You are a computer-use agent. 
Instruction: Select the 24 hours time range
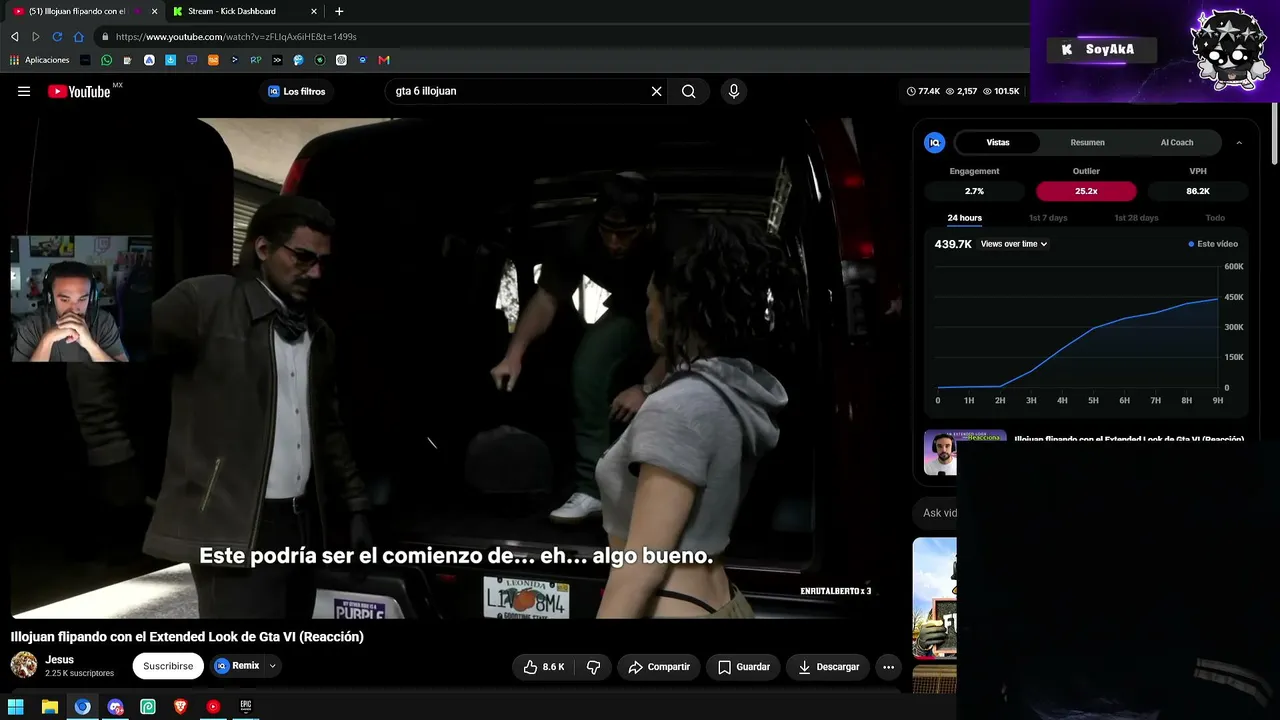[x=964, y=218]
